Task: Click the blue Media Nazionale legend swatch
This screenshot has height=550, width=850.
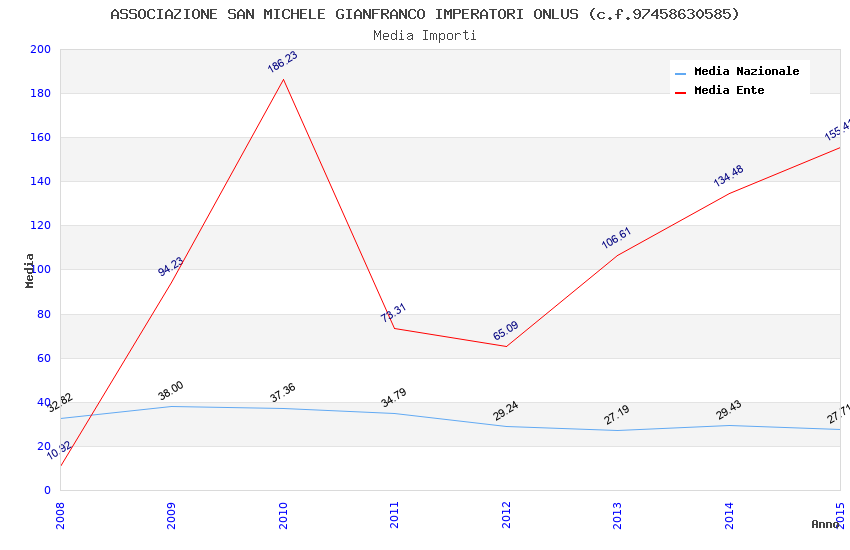Action: [x=680, y=73]
